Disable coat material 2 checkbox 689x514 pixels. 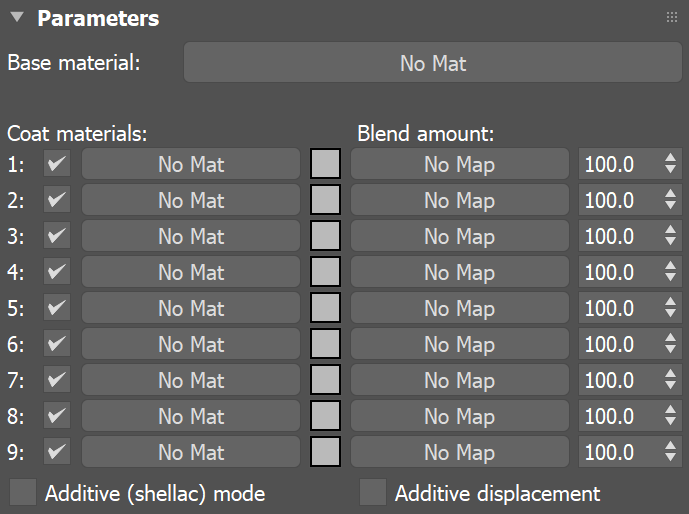[57, 200]
